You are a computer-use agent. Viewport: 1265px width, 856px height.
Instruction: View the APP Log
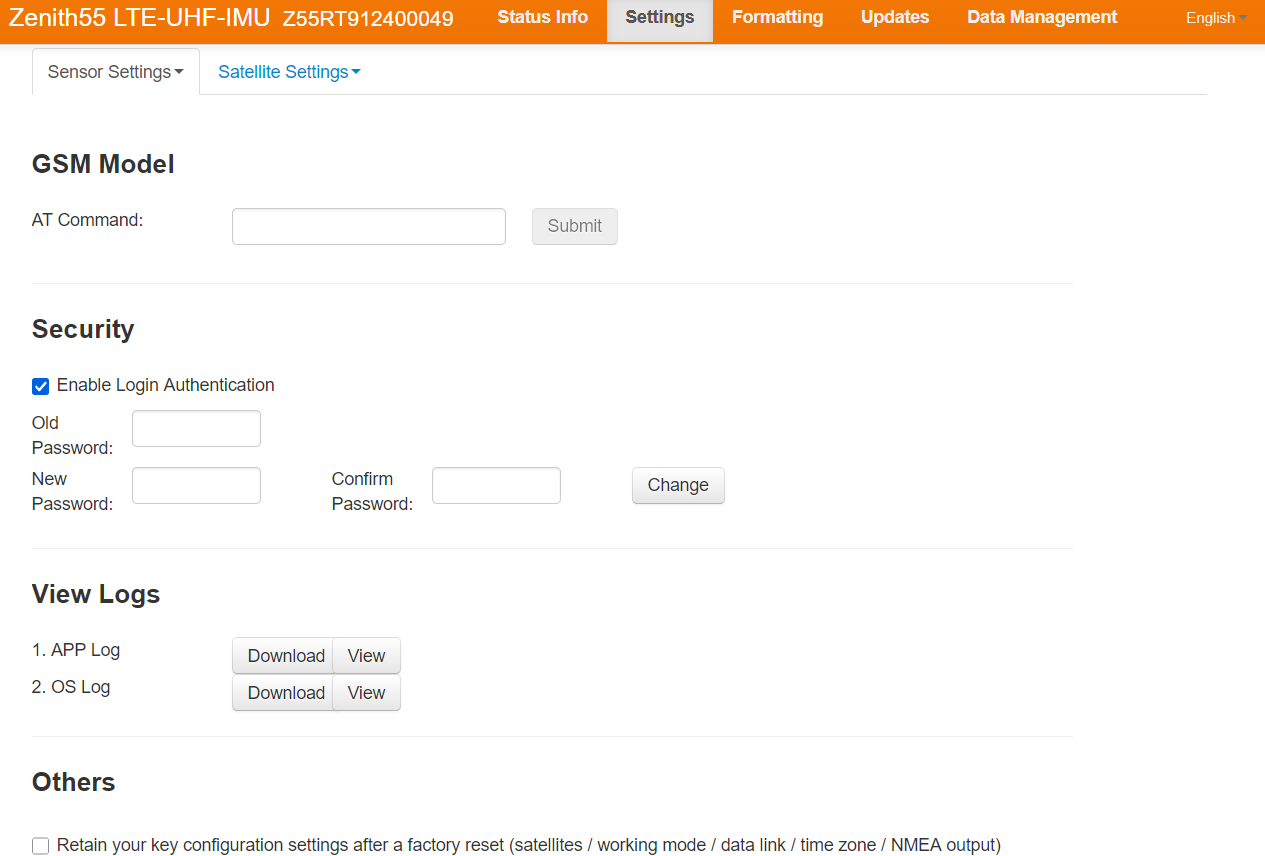(x=366, y=656)
